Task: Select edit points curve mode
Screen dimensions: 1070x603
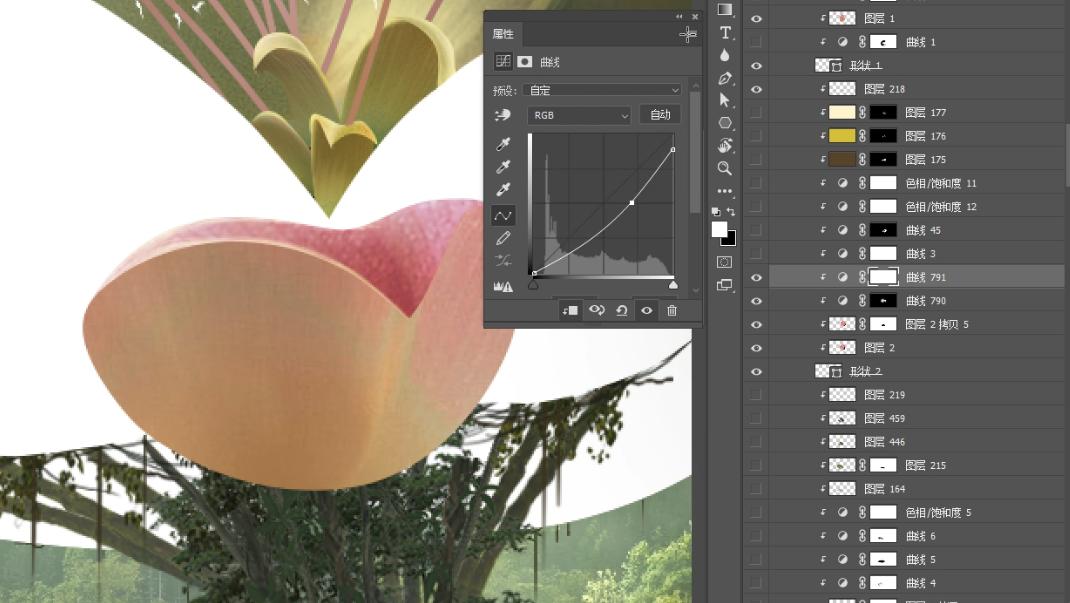Action: coord(503,216)
